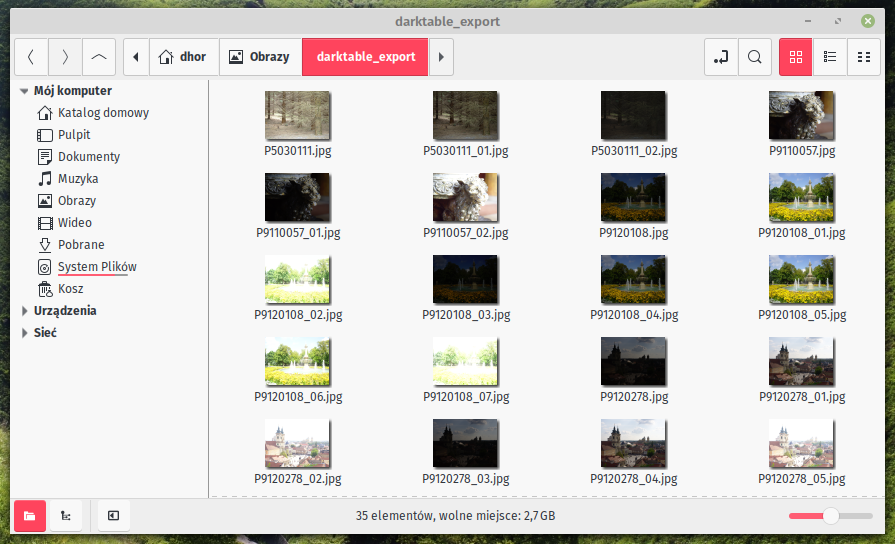Collapse the Mój komputer section
Viewport: 895px width, 544px height.
click(24, 91)
